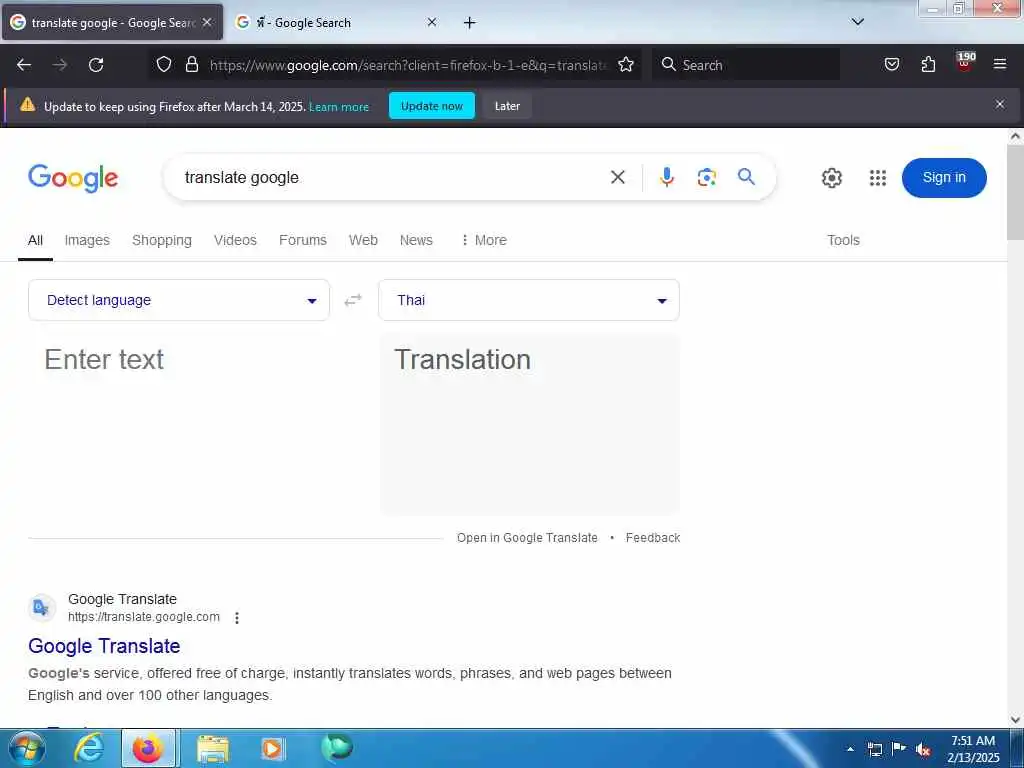Close the second Google Search tab
1024x768 pixels.
(x=432, y=22)
